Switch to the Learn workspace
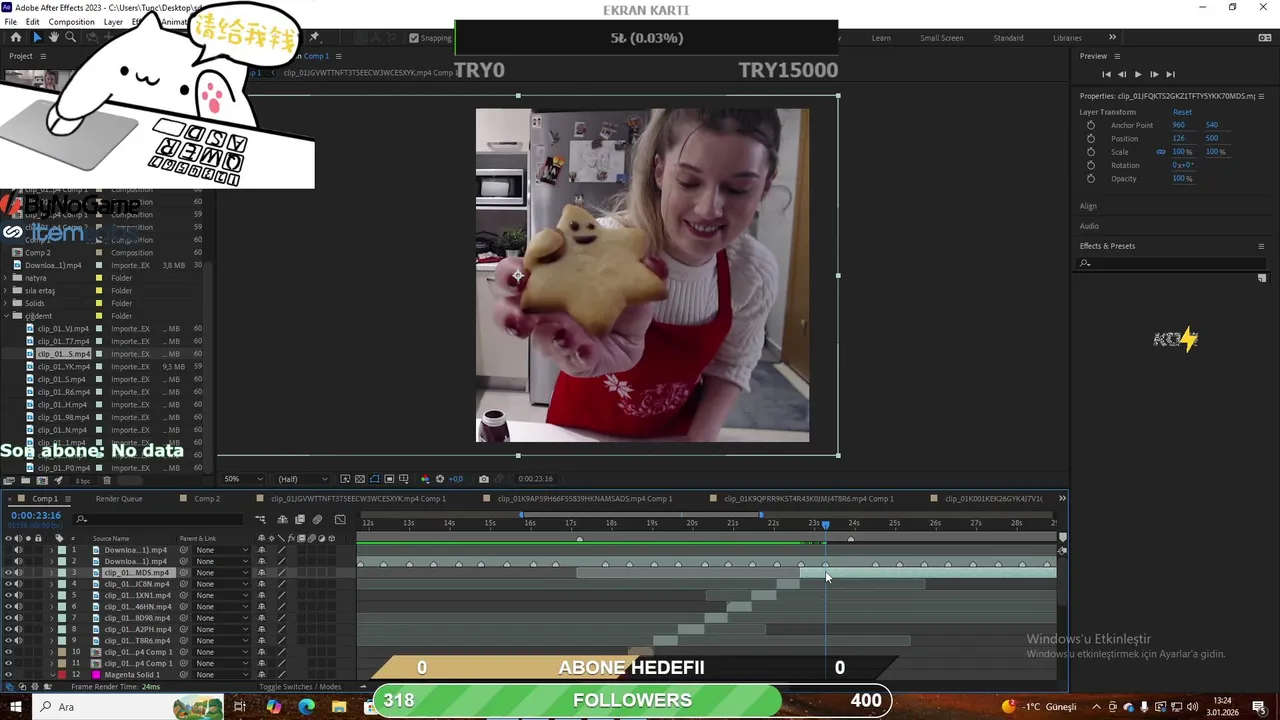 pos(881,38)
